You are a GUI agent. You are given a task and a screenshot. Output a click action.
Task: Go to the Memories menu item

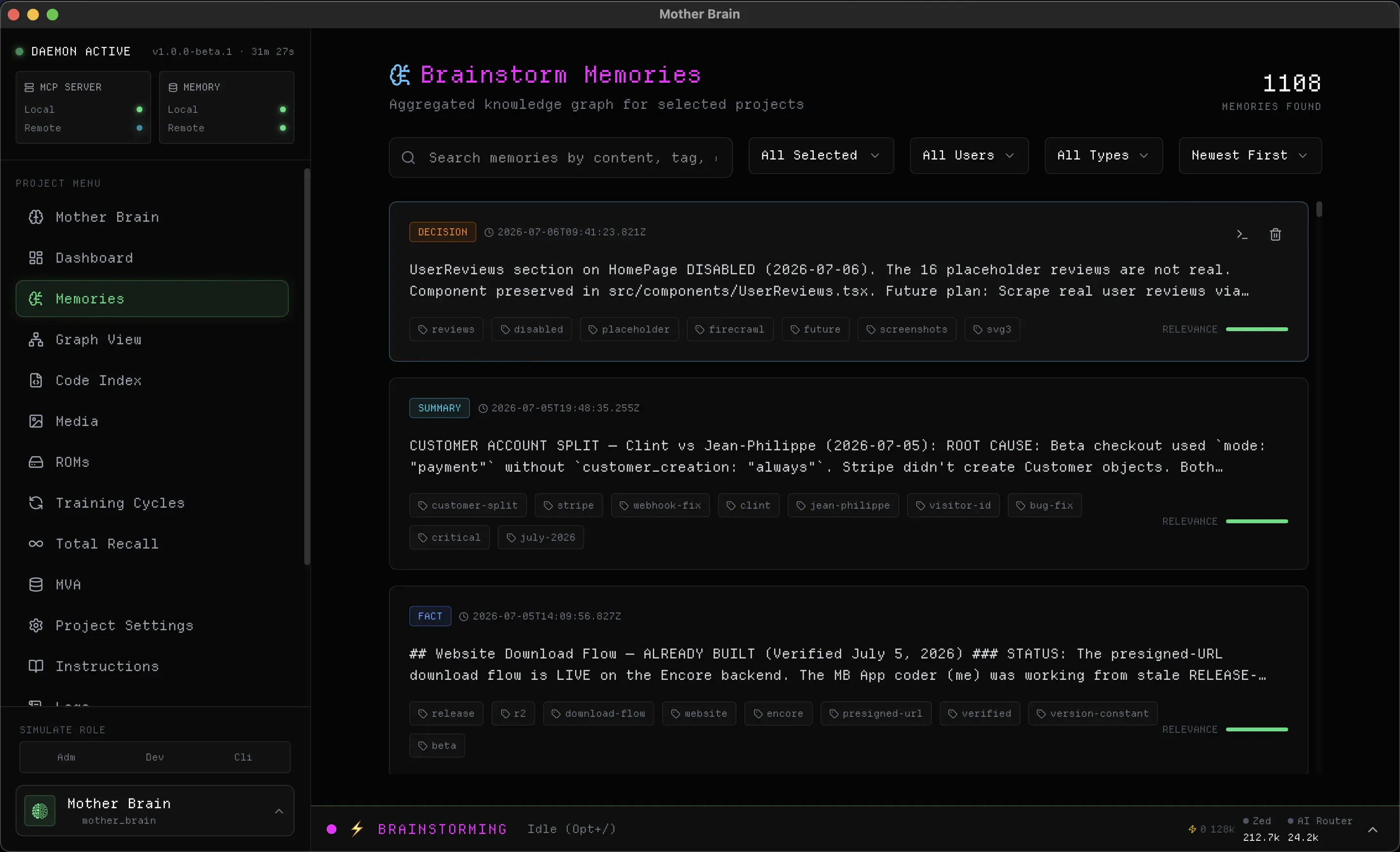152,299
